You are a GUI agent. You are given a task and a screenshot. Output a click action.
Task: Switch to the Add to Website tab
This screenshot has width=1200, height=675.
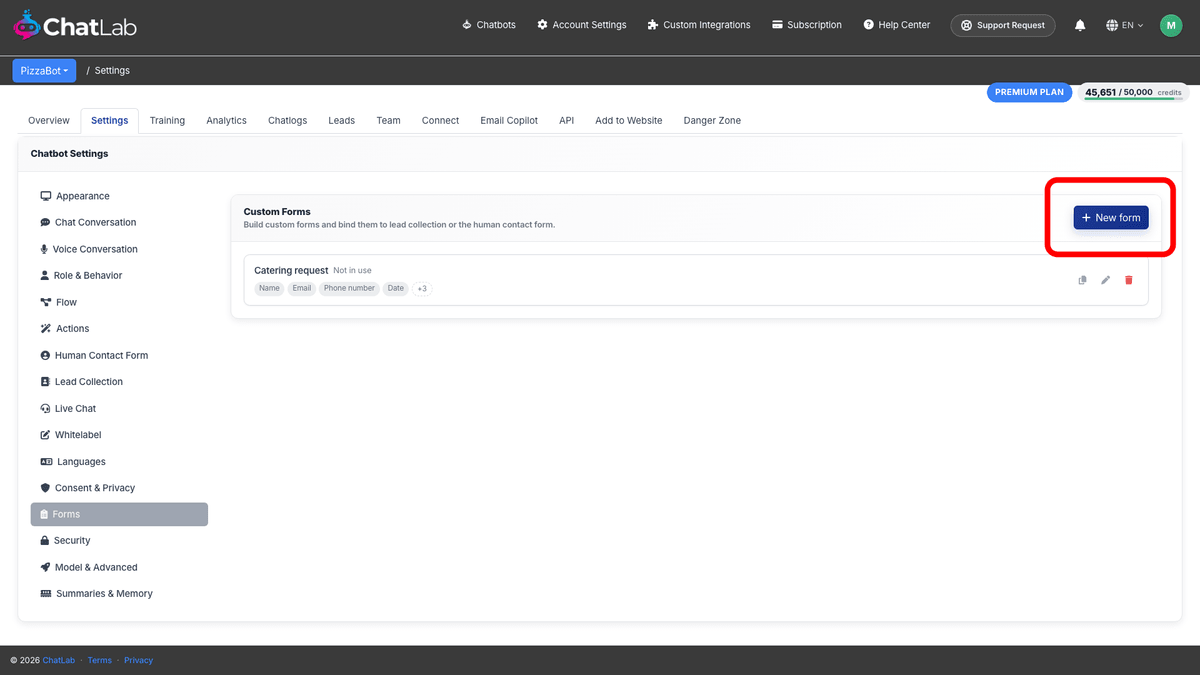[628, 120]
